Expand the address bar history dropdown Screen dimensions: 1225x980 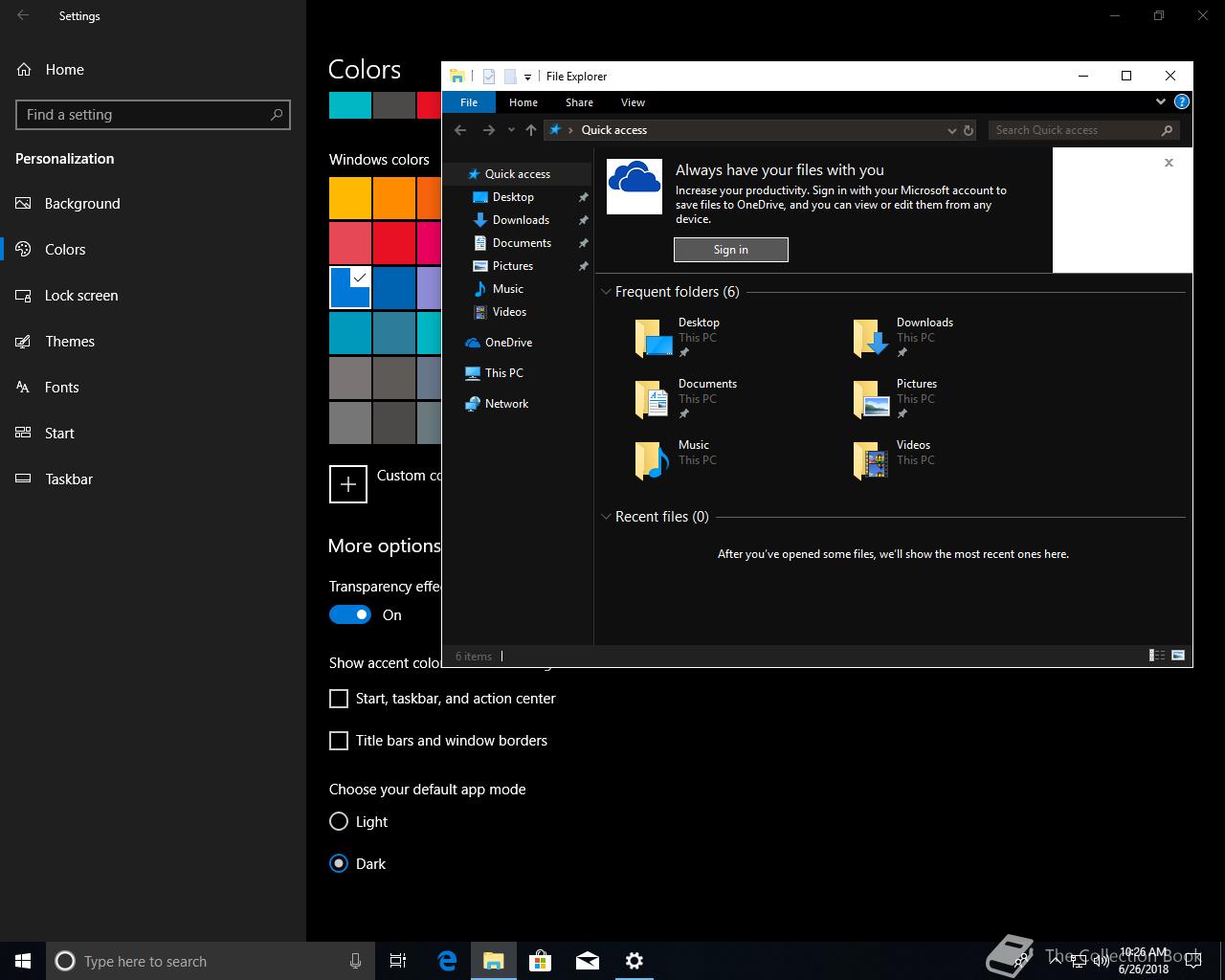(x=951, y=130)
